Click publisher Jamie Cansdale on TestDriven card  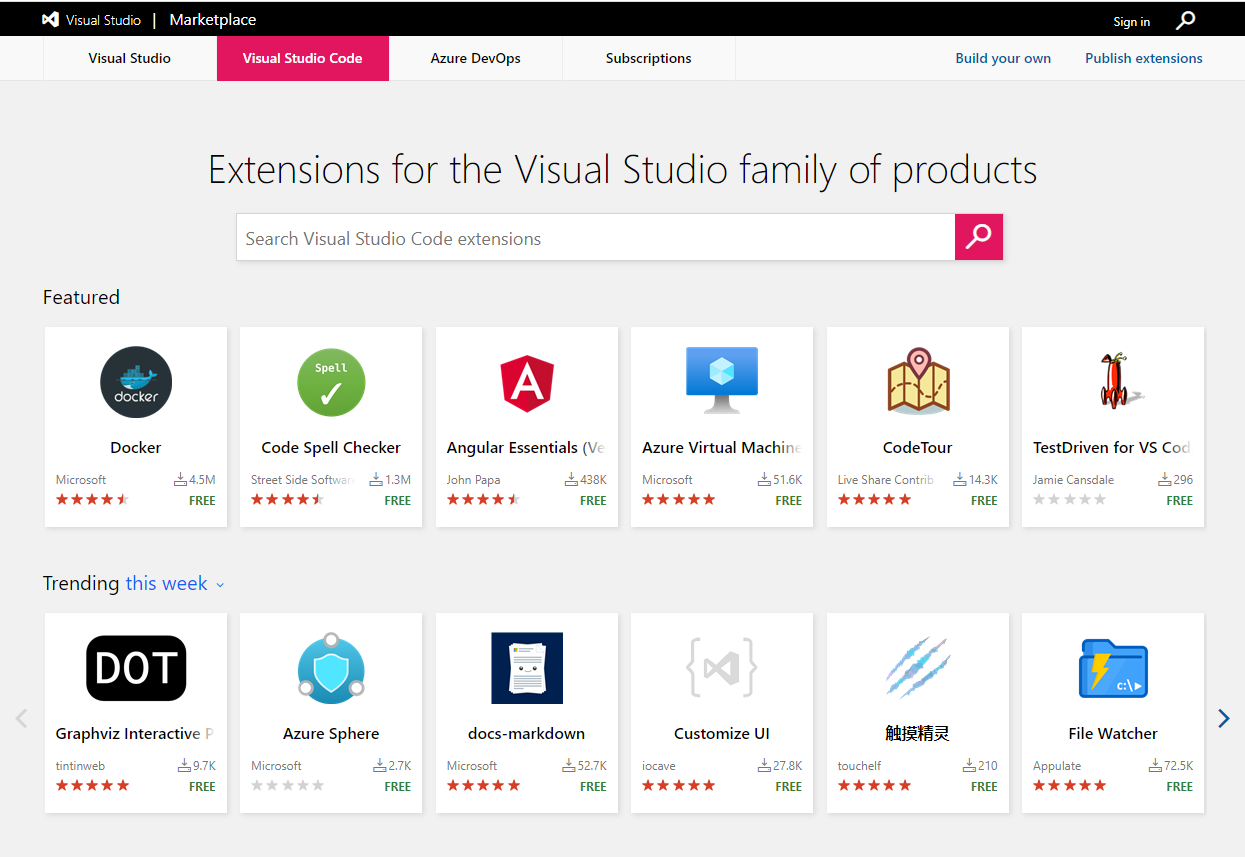tap(1073, 480)
